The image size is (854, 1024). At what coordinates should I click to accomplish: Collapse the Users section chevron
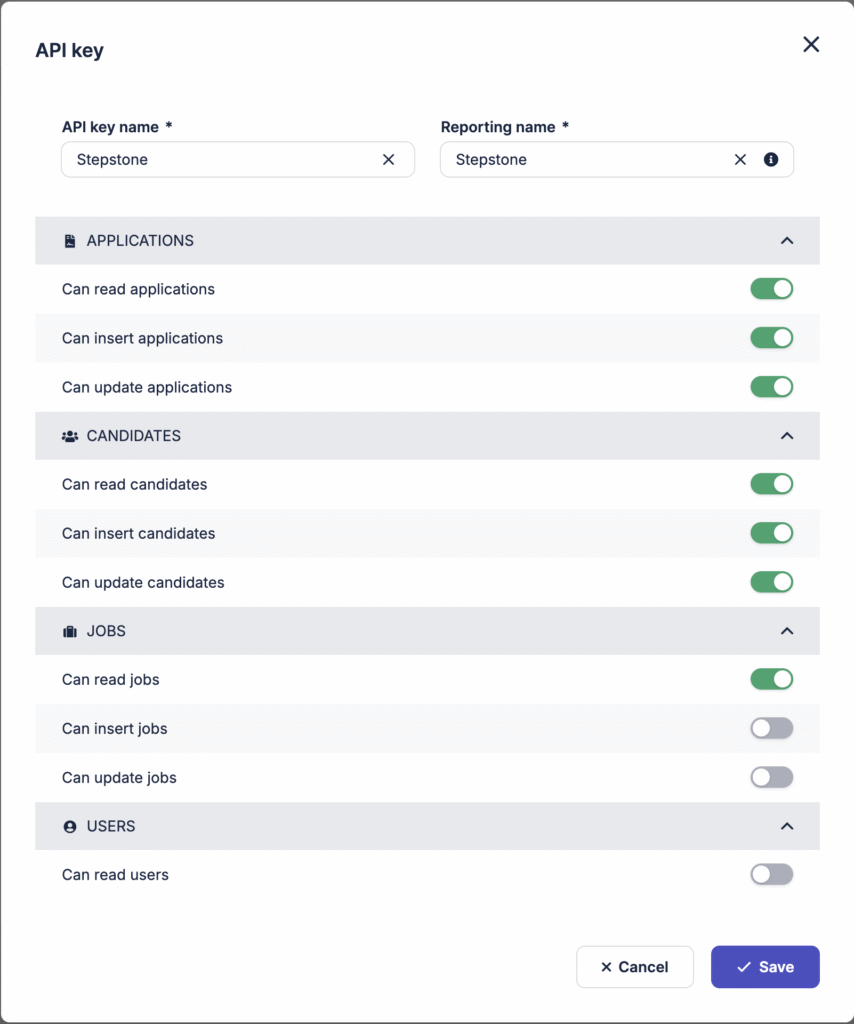click(x=787, y=826)
